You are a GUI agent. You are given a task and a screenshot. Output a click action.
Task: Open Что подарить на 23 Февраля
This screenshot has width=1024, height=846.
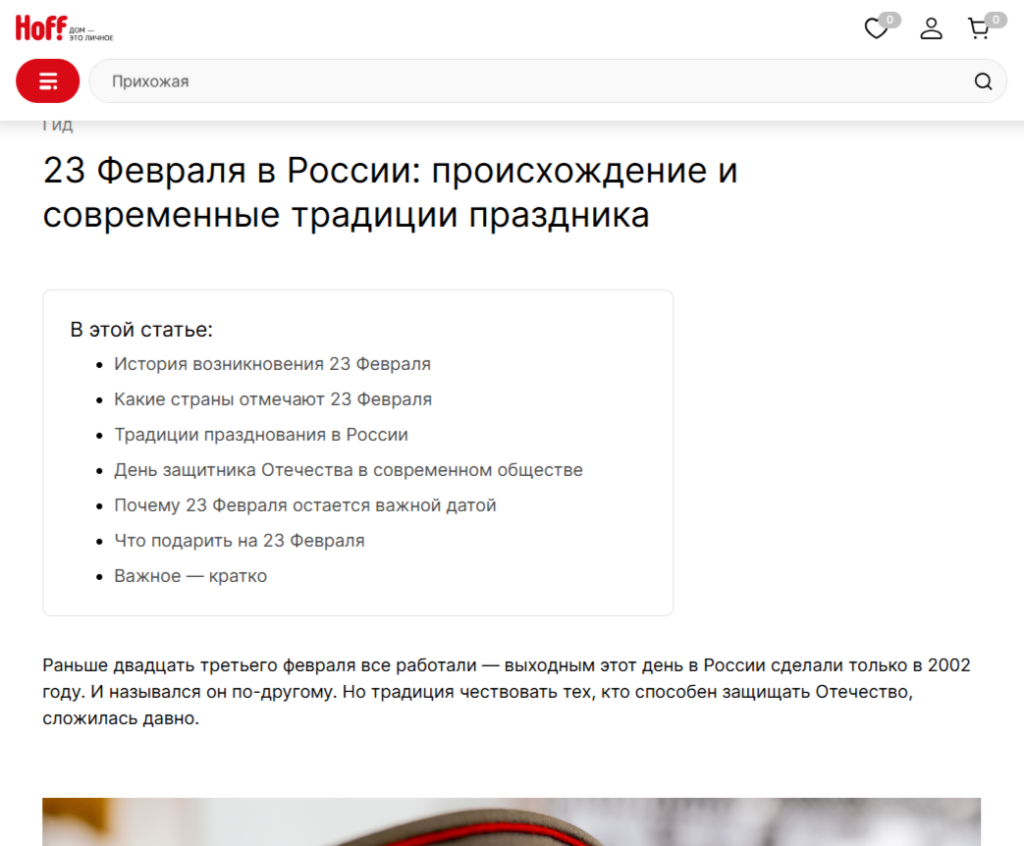point(239,540)
